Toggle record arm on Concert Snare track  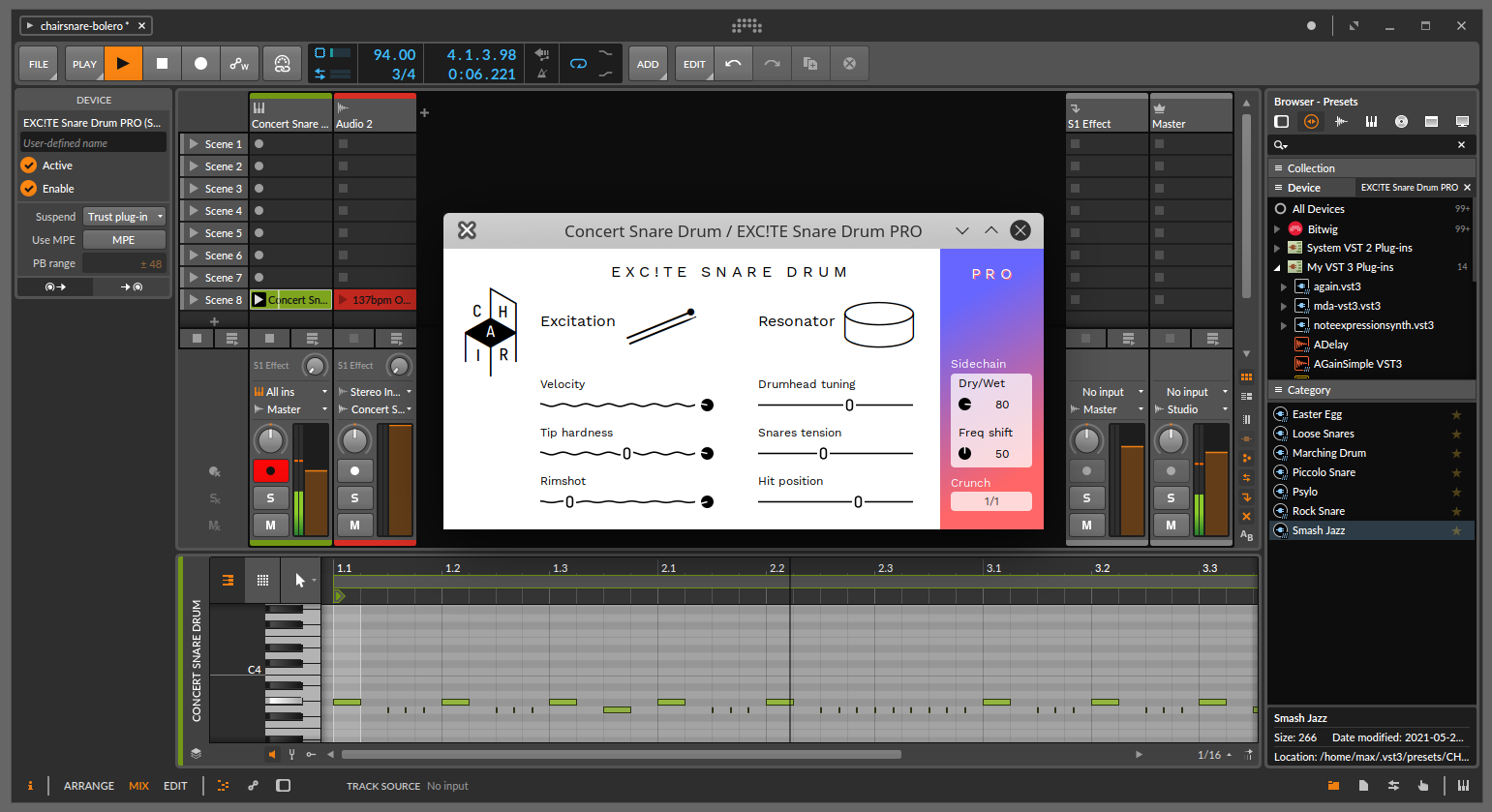pos(270,471)
